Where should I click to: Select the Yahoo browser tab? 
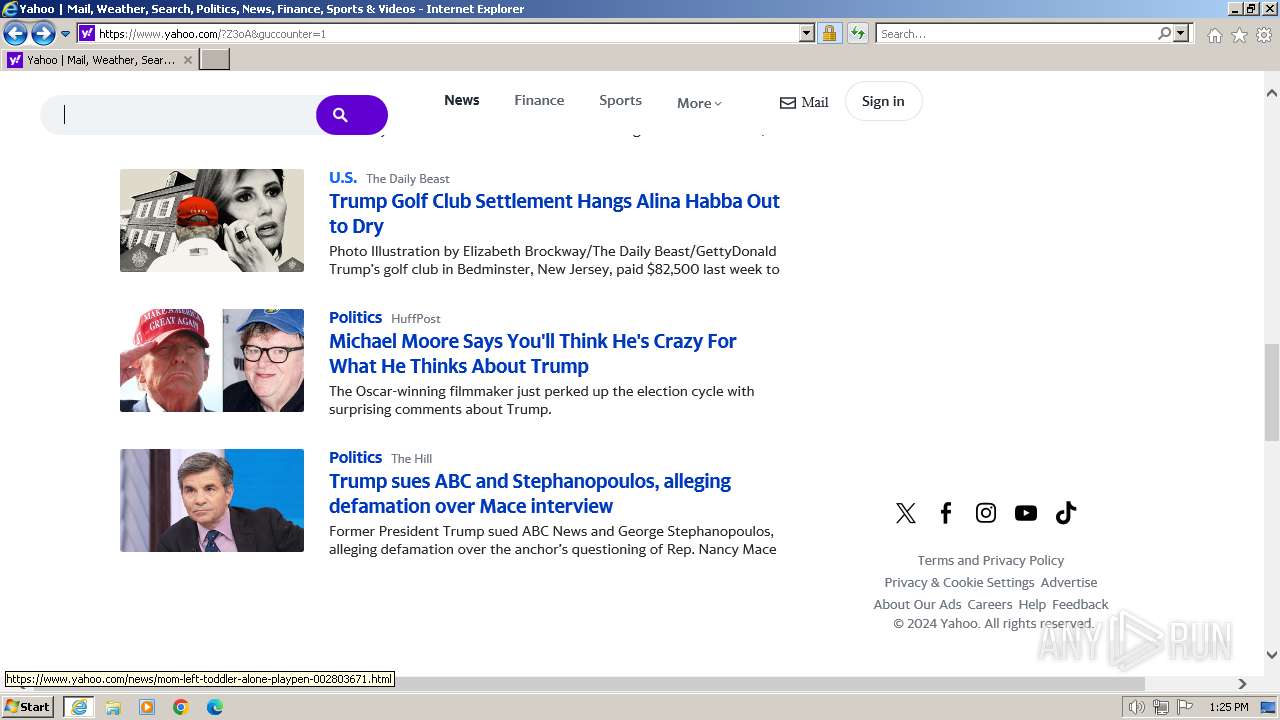98,60
